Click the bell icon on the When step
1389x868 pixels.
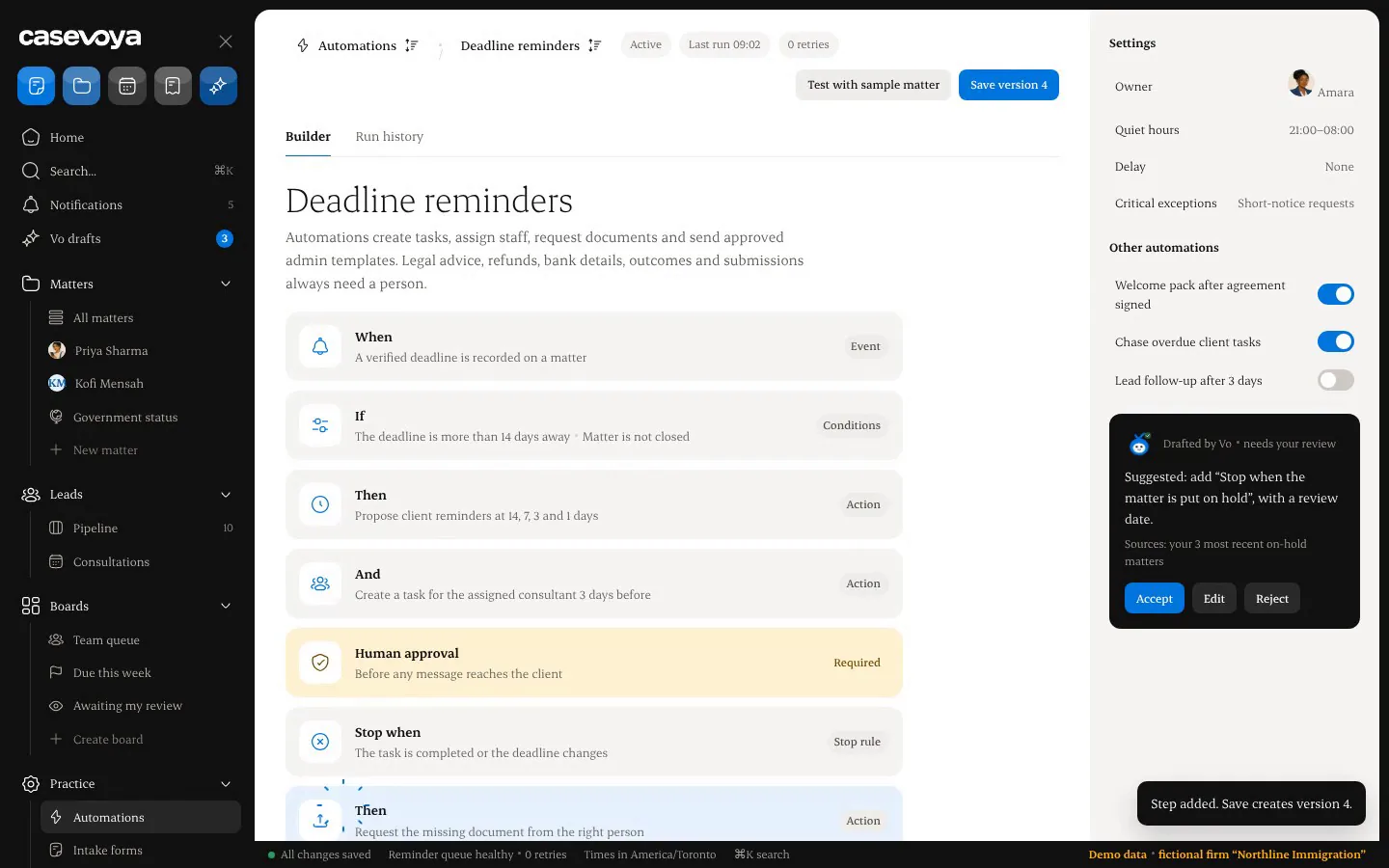click(x=320, y=346)
